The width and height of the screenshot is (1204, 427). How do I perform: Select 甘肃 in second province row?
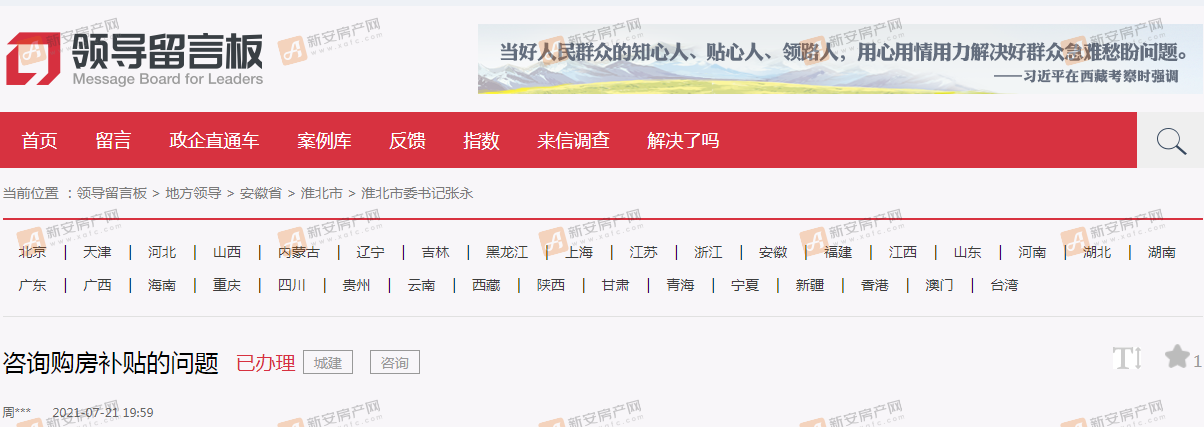[616, 285]
